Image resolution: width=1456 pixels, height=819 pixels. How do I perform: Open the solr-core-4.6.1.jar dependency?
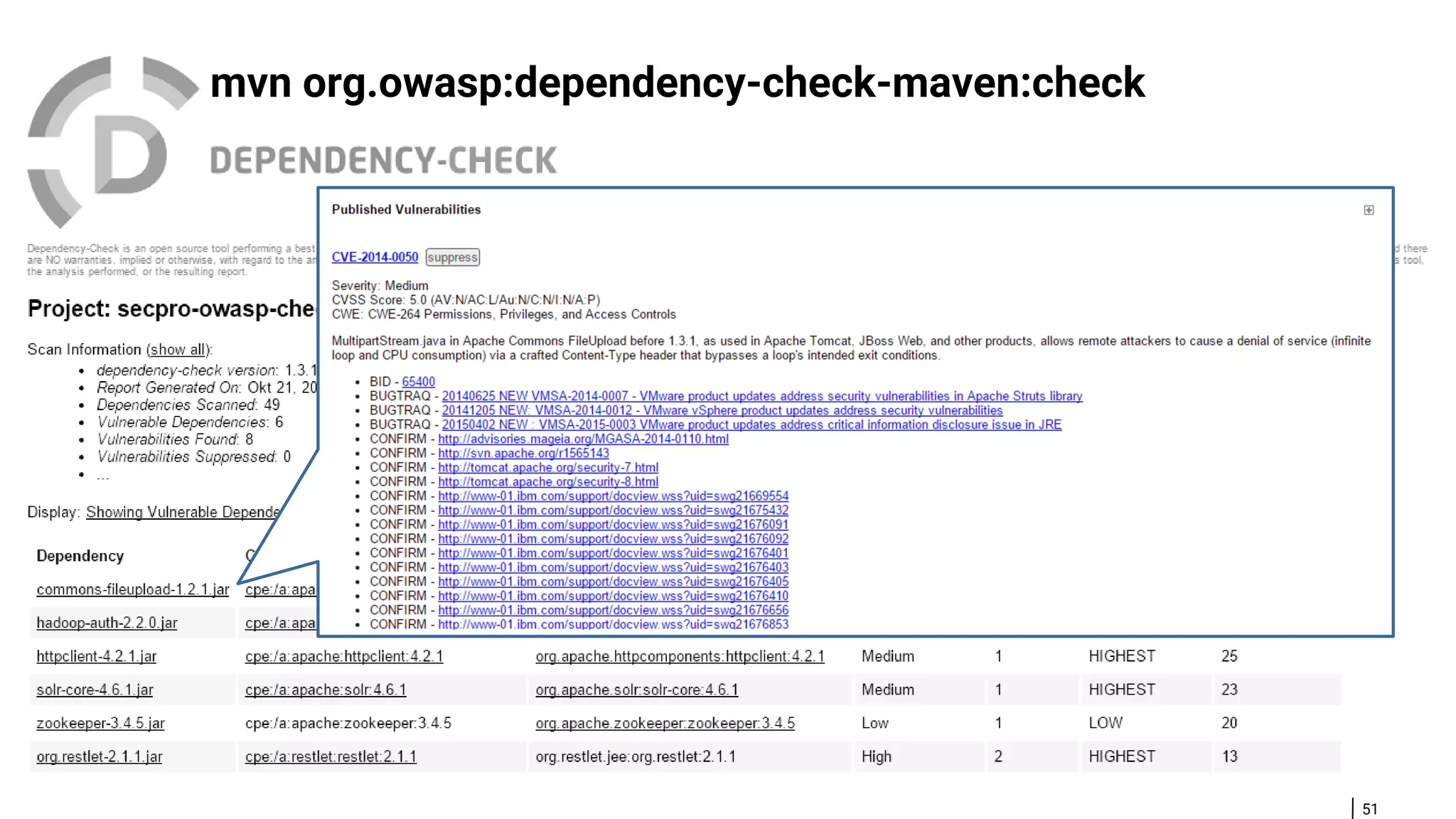pos(95,690)
